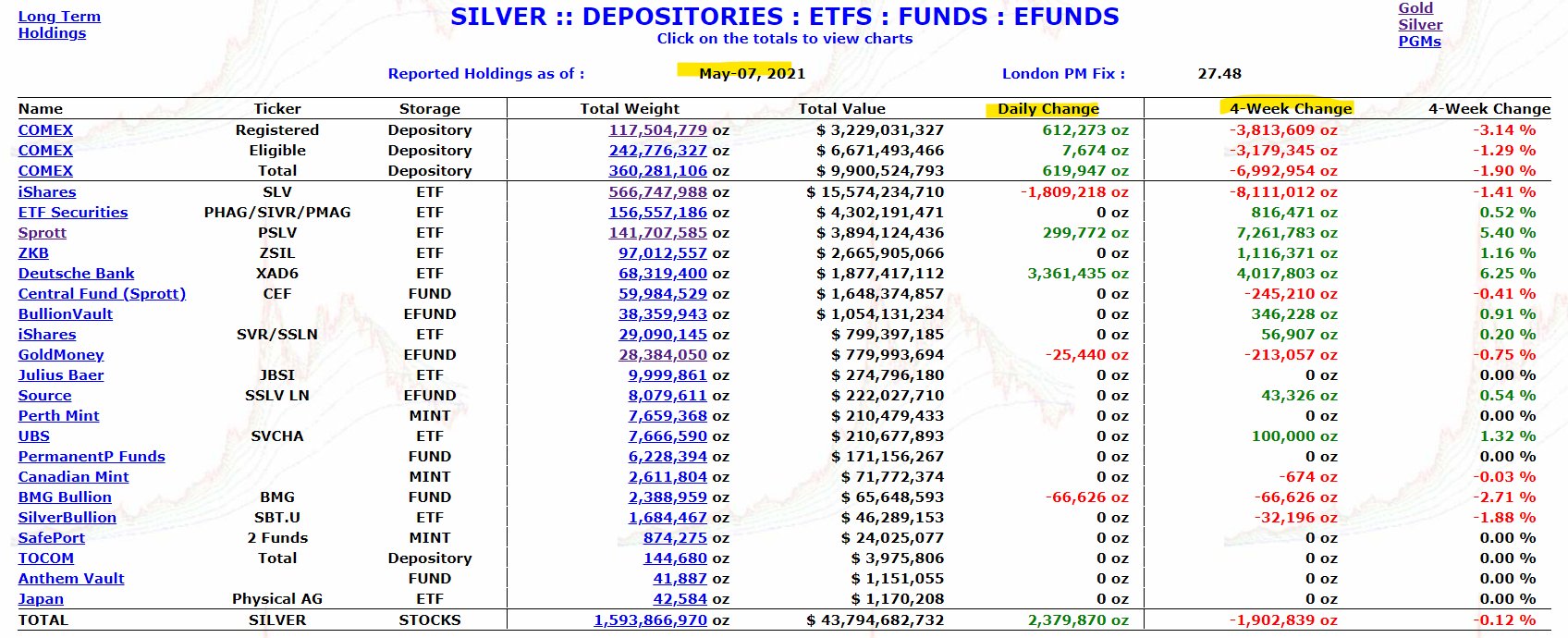Viewport: 1568px width, 638px height.
Task: Open the ETF Securities link
Action: coord(73,213)
